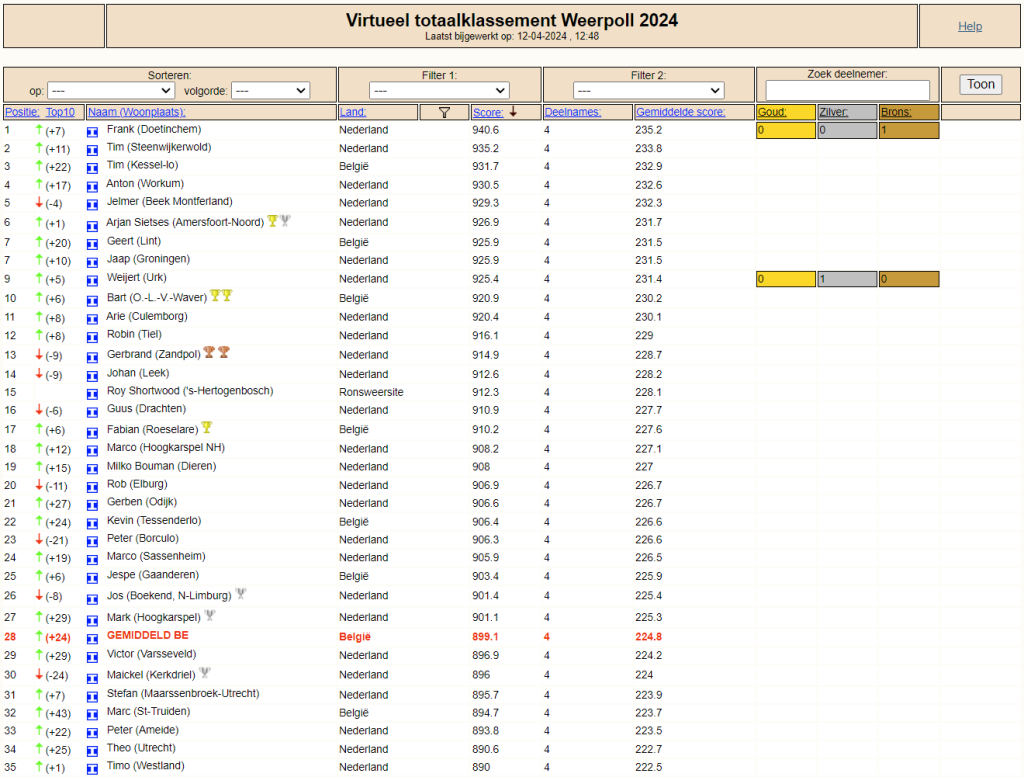Expand the Filter 2 dropdown
Image resolution: width=1024 pixels, height=777 pixels.
click(x=648, y=90)
